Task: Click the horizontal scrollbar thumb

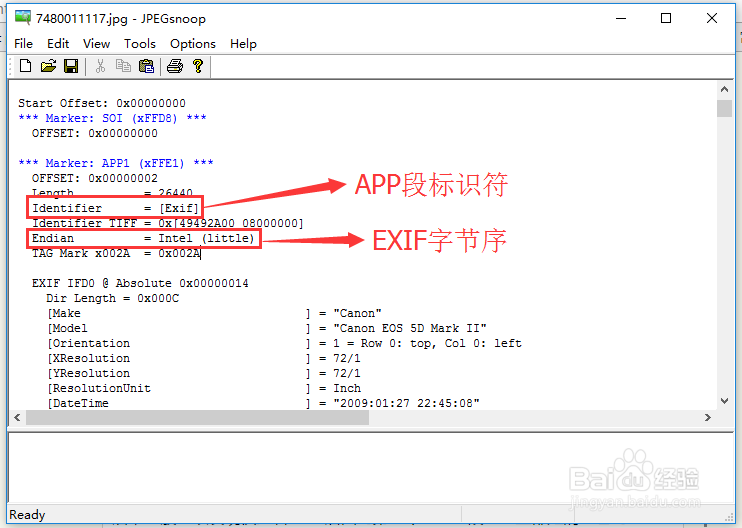Action: click(x=197, y=417)
